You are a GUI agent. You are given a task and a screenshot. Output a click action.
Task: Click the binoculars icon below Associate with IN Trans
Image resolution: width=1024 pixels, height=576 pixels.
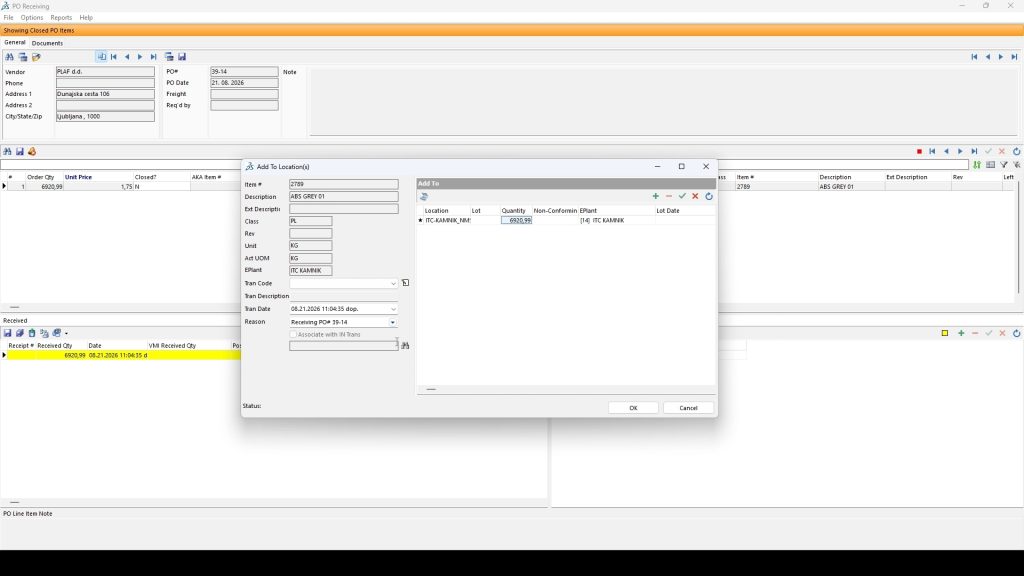pos(405,345)
